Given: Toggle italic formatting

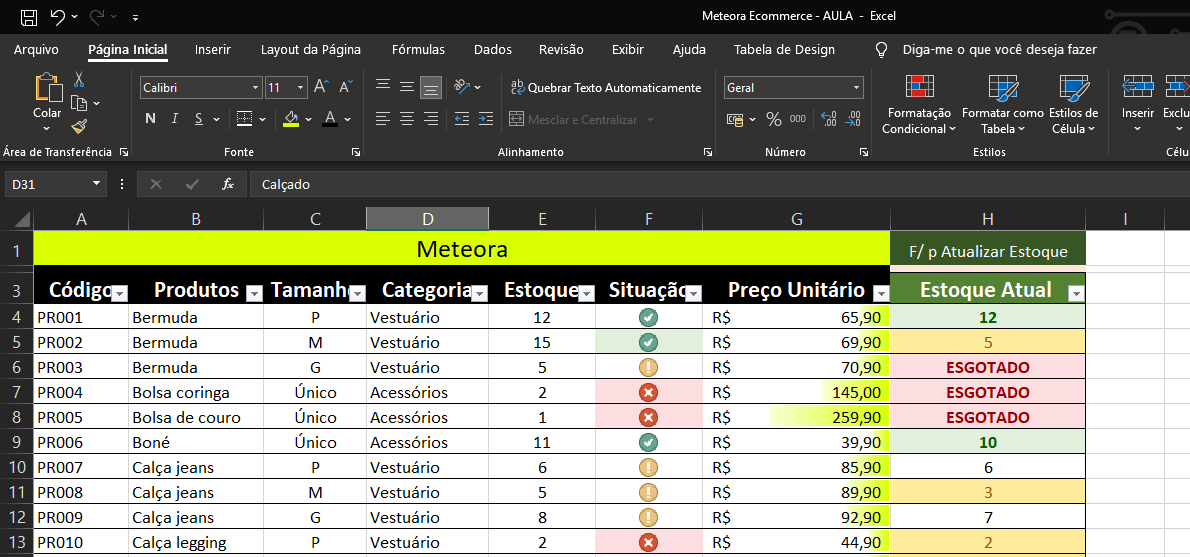Looking at the screenshot, I should click(175, 118).
